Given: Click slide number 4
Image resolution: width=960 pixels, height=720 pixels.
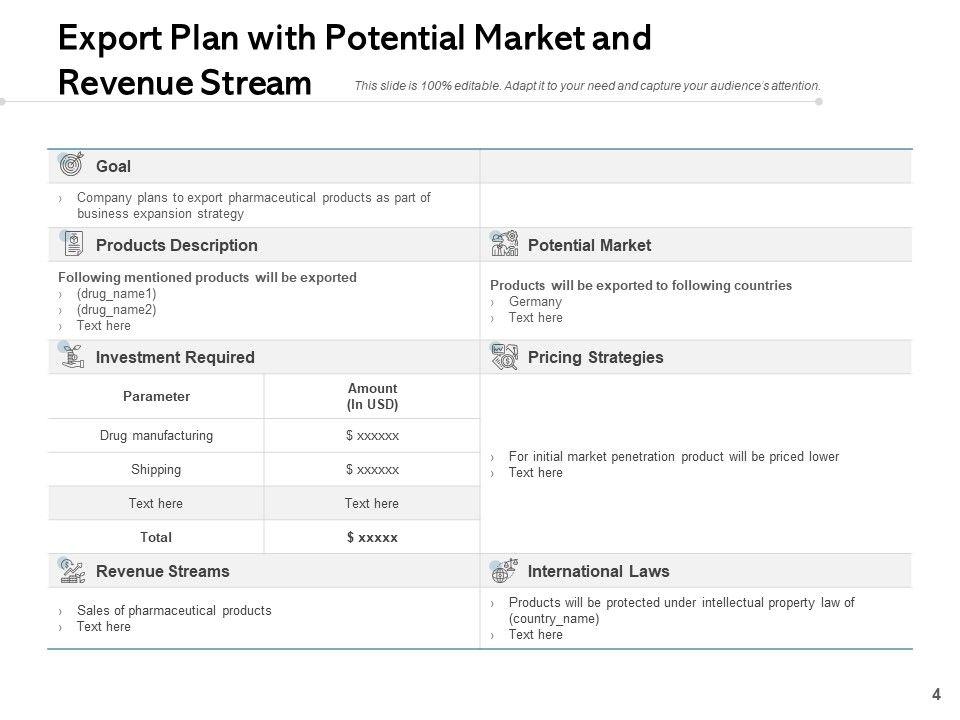Looking at the screenshot, I should coord(936,694).
